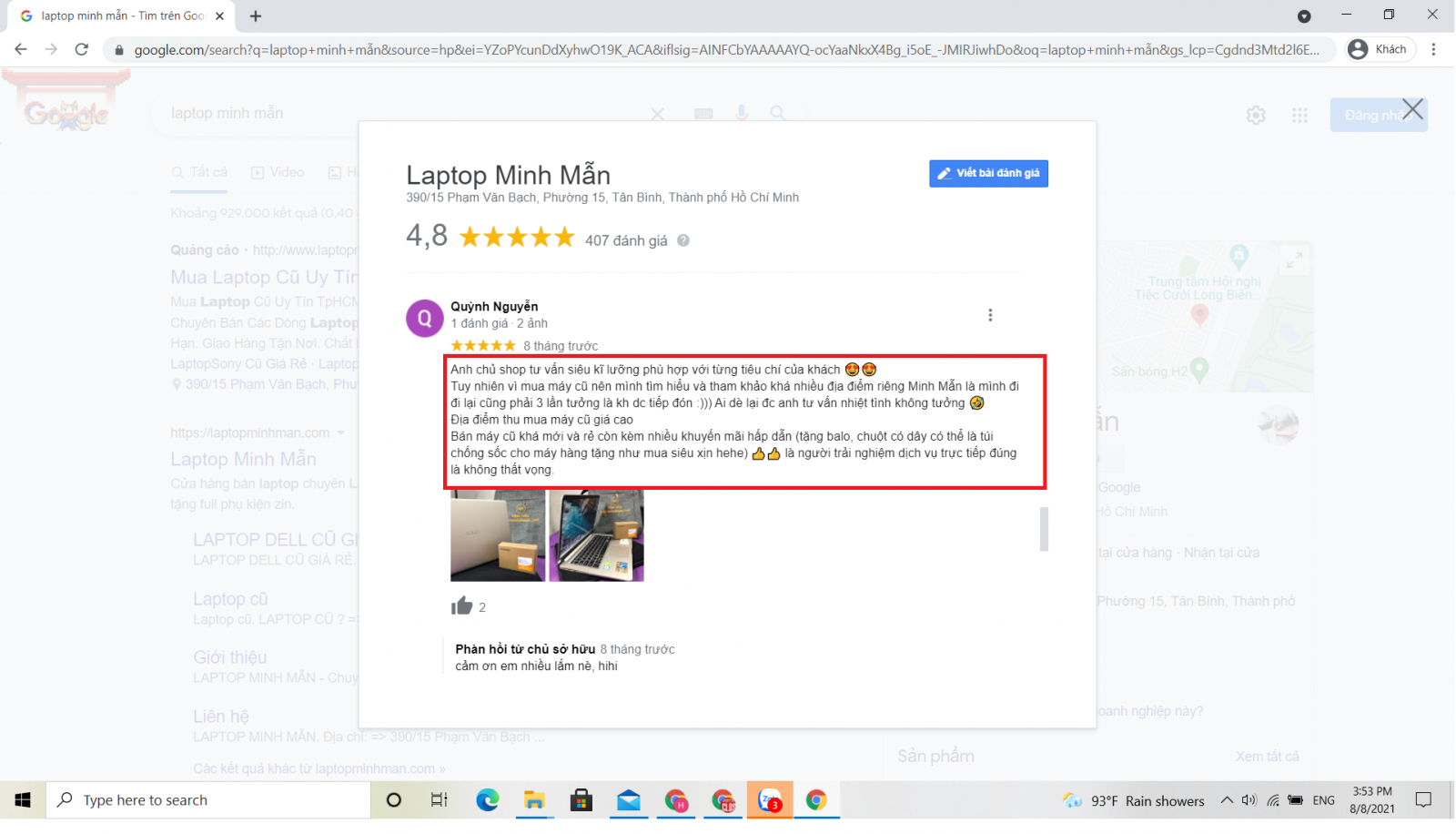Show hidden system tray icons
1456x834 pixels.
pos(1227,800)
